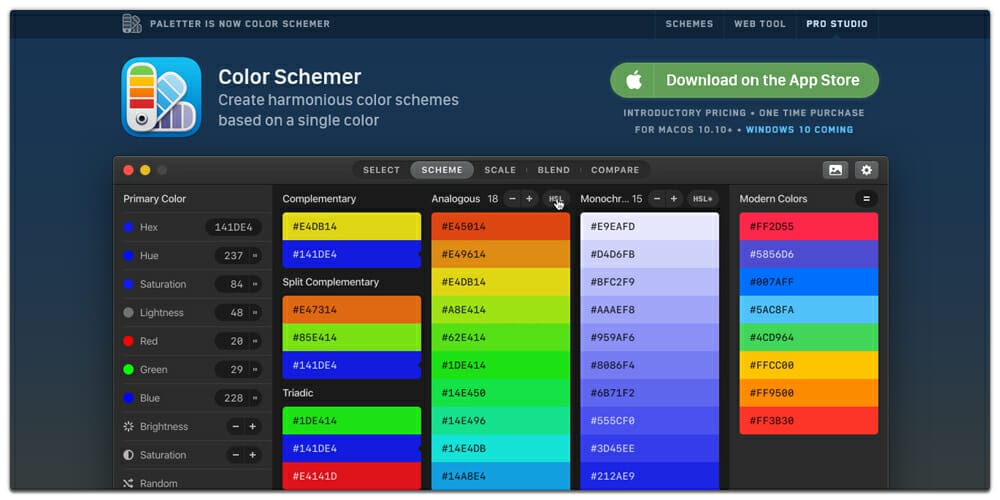Decrease Saturation adjust with minus button
The width and height of the screenshot is (1000, 500).
[x=236, y=455]
